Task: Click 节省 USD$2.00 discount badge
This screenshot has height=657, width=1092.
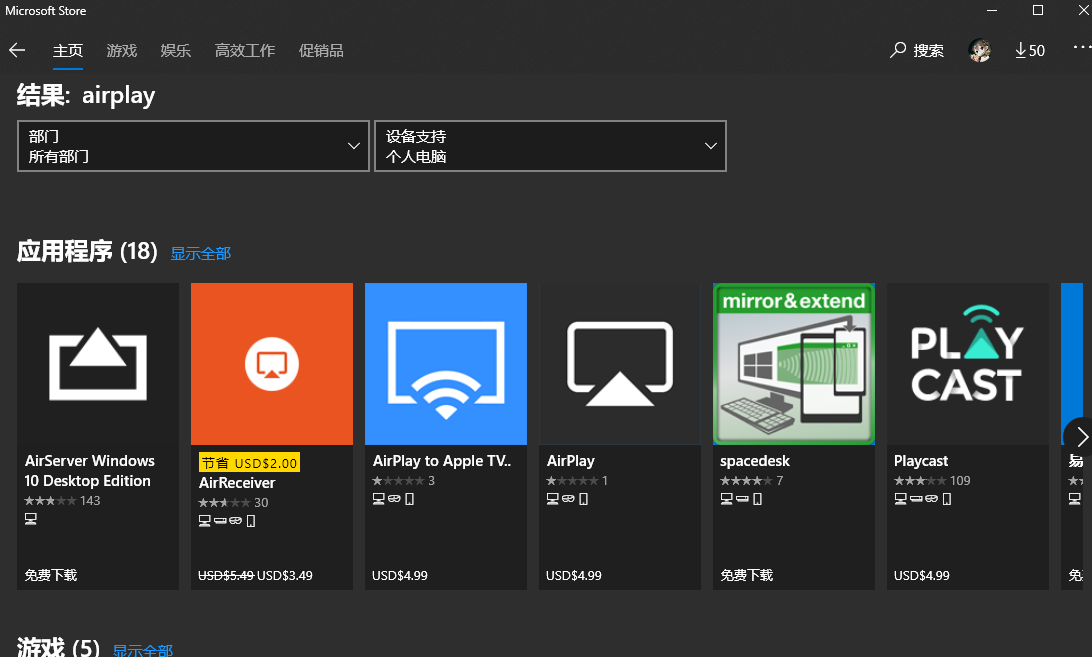Action: [x=249, y=463]
